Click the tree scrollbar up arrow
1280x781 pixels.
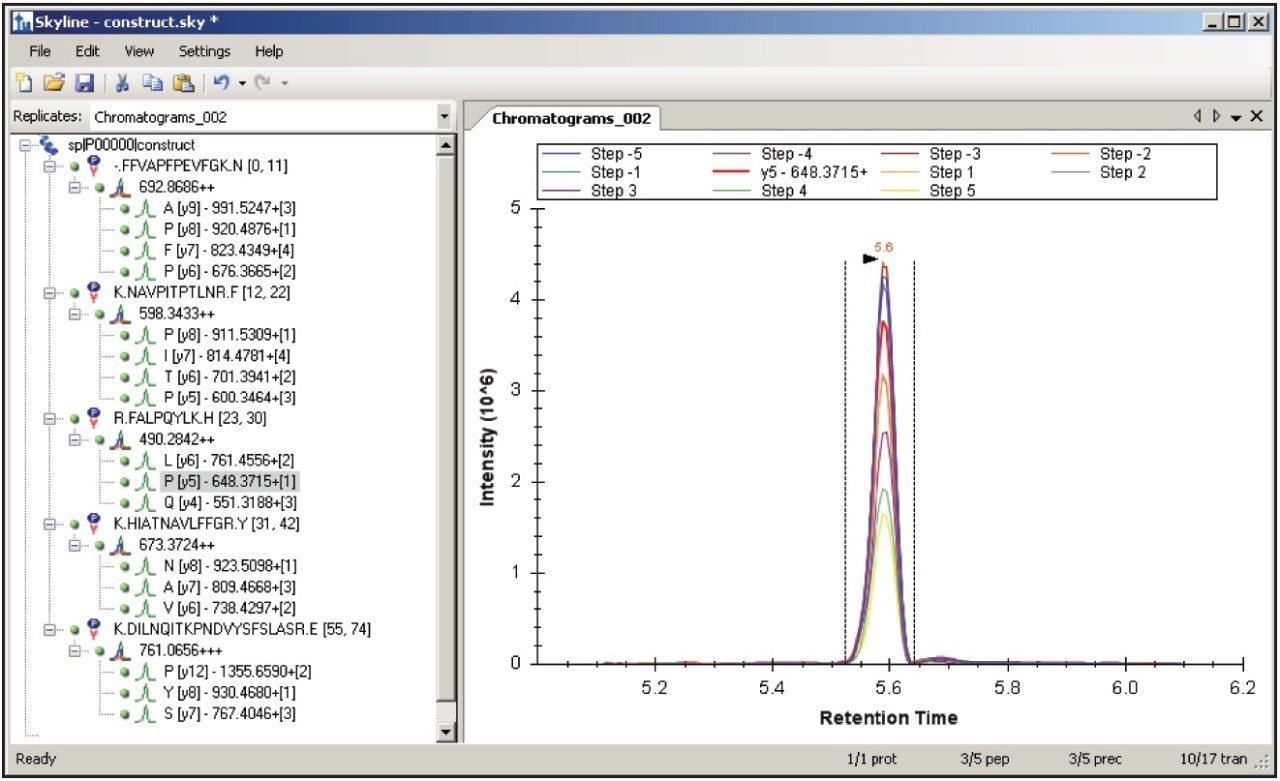tap(446, 146)
